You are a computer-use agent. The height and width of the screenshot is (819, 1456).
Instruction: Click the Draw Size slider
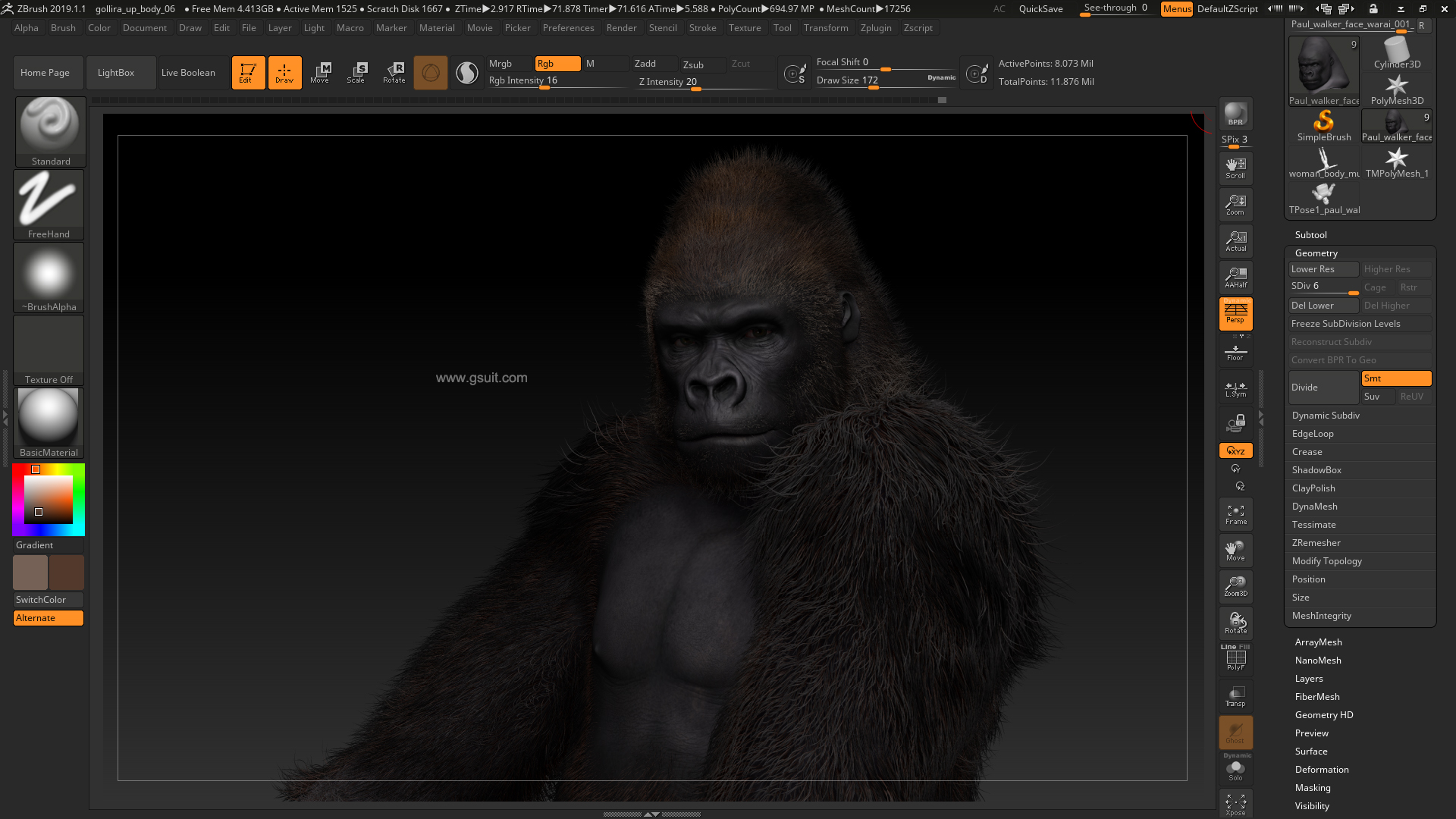[886, 80]
